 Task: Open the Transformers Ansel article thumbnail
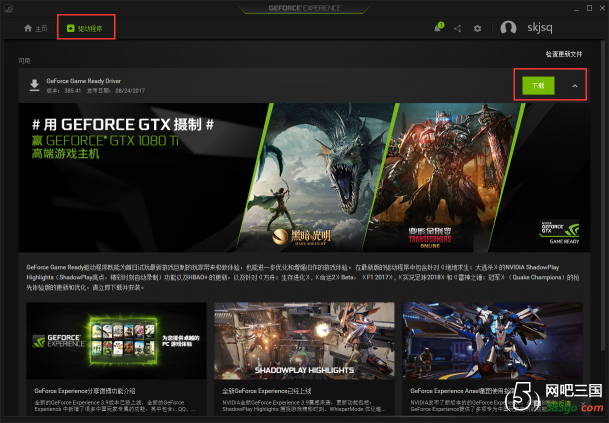[492, 341]
